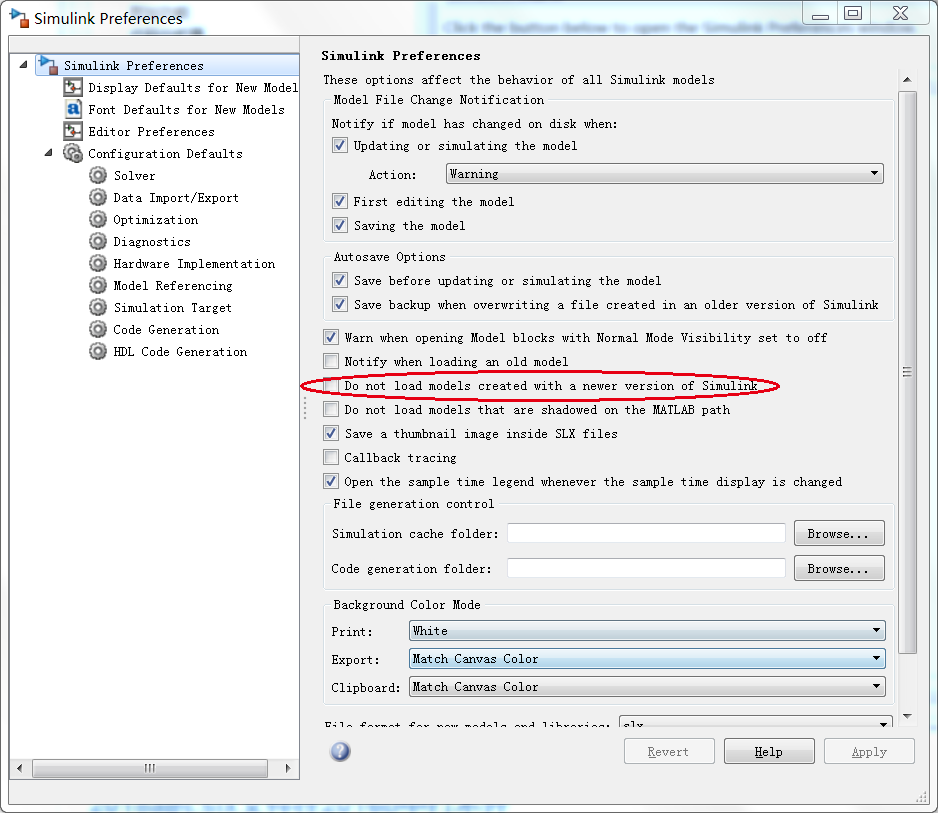Enable Callback tracing
Screen dimensions: 938x813
(331, 457)
